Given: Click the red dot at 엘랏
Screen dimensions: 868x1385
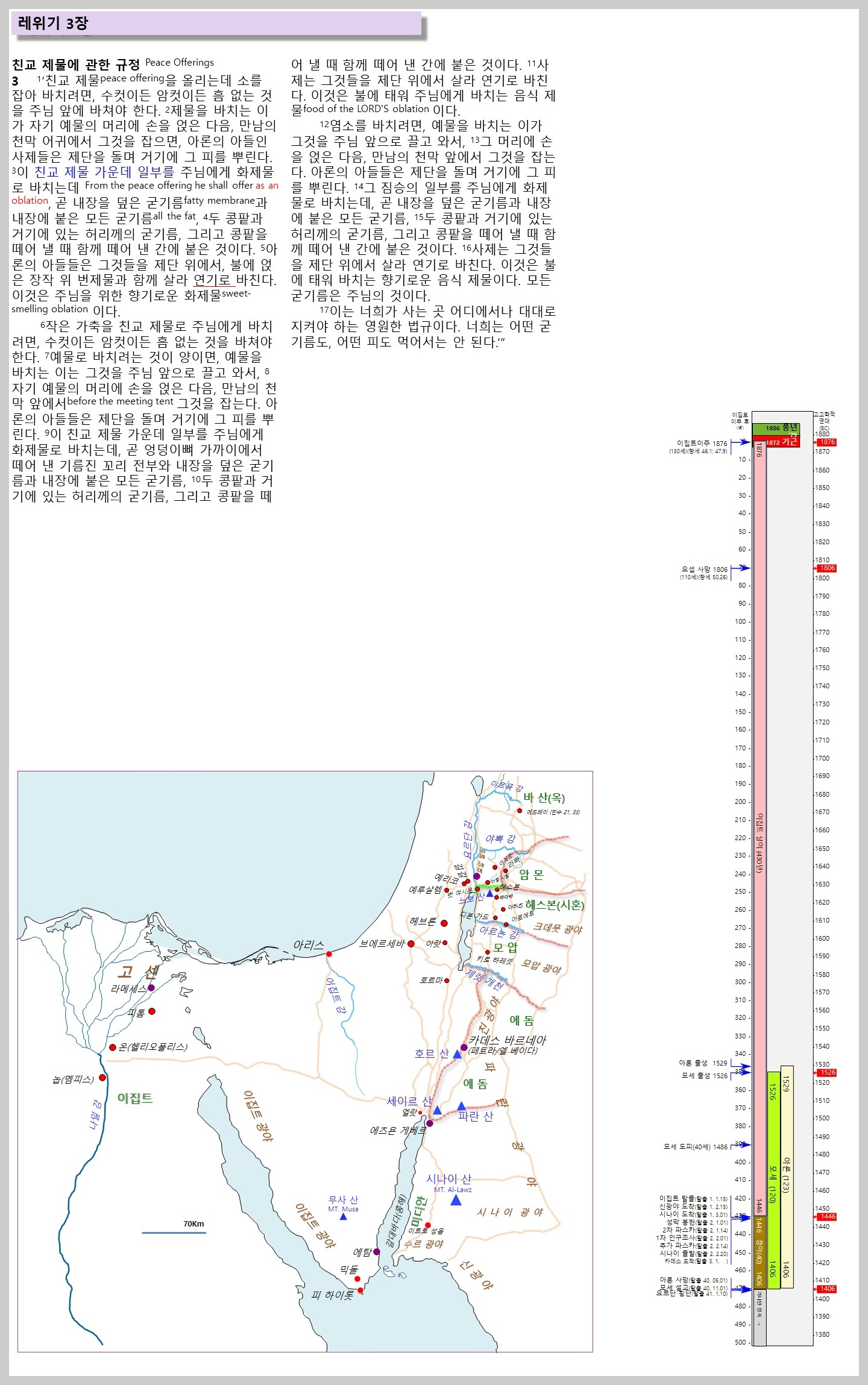Looking at the screenshot, I should click(x=421, y=1113).
